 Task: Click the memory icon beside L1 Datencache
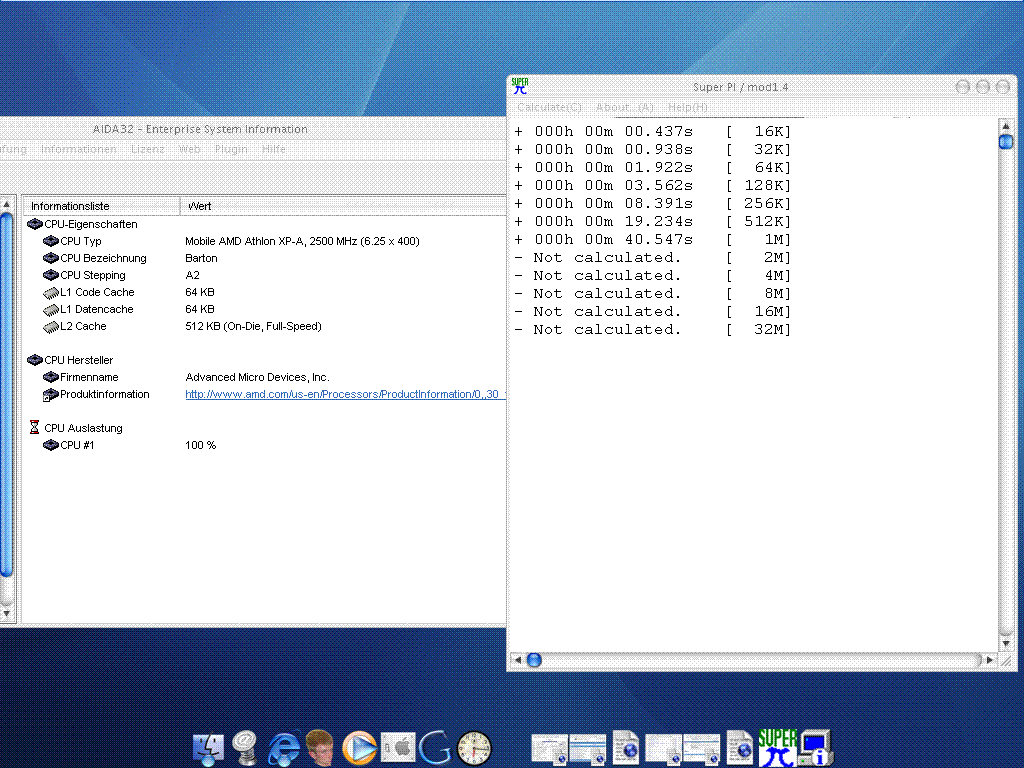(x=50, y=310)
